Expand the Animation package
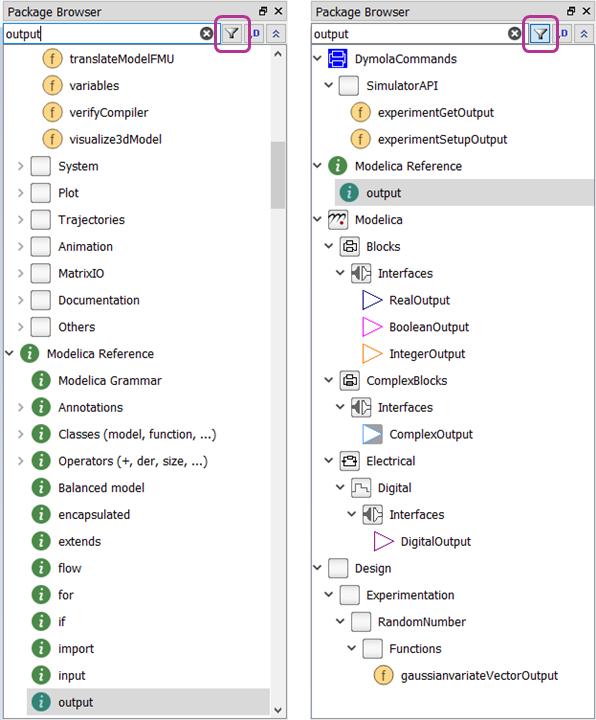Screen dimensions: 596x720 (x=20, y=247)
